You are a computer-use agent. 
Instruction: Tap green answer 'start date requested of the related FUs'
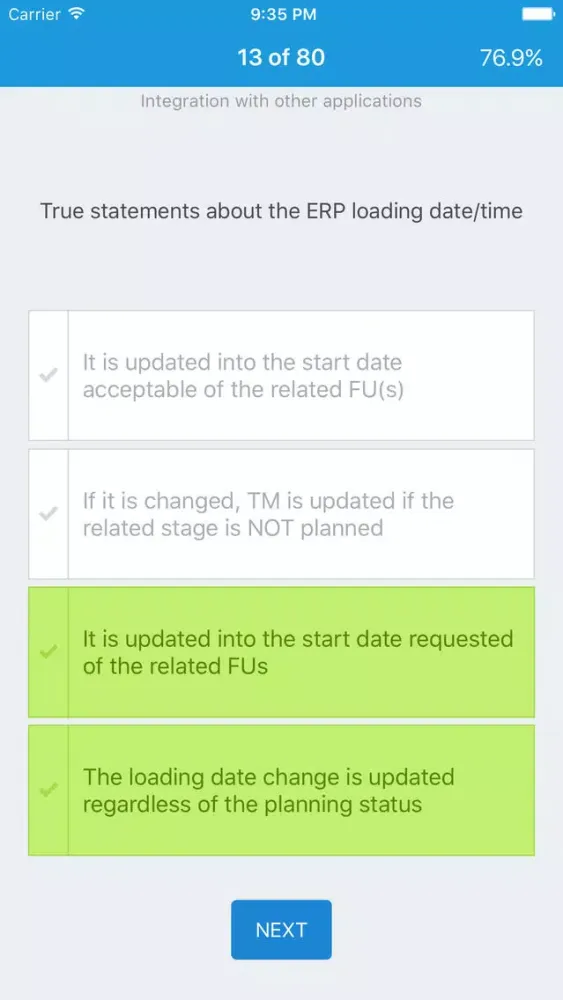281,652
